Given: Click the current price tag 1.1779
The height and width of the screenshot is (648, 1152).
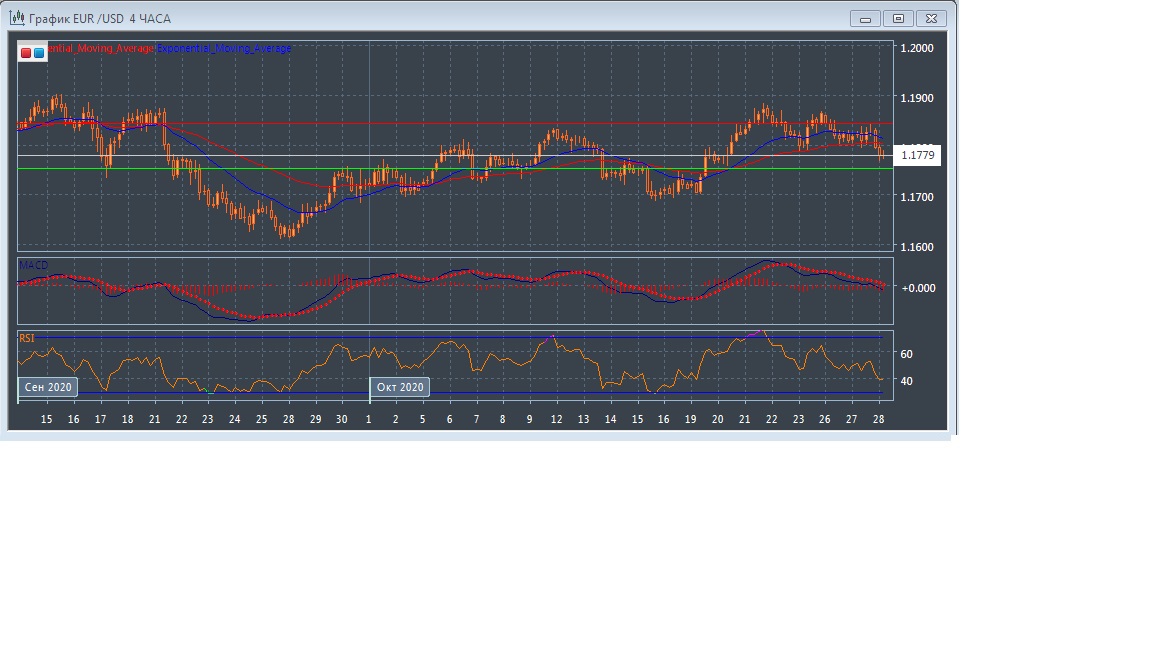Looking at the screenshot, I should click(x=917, y=155).
